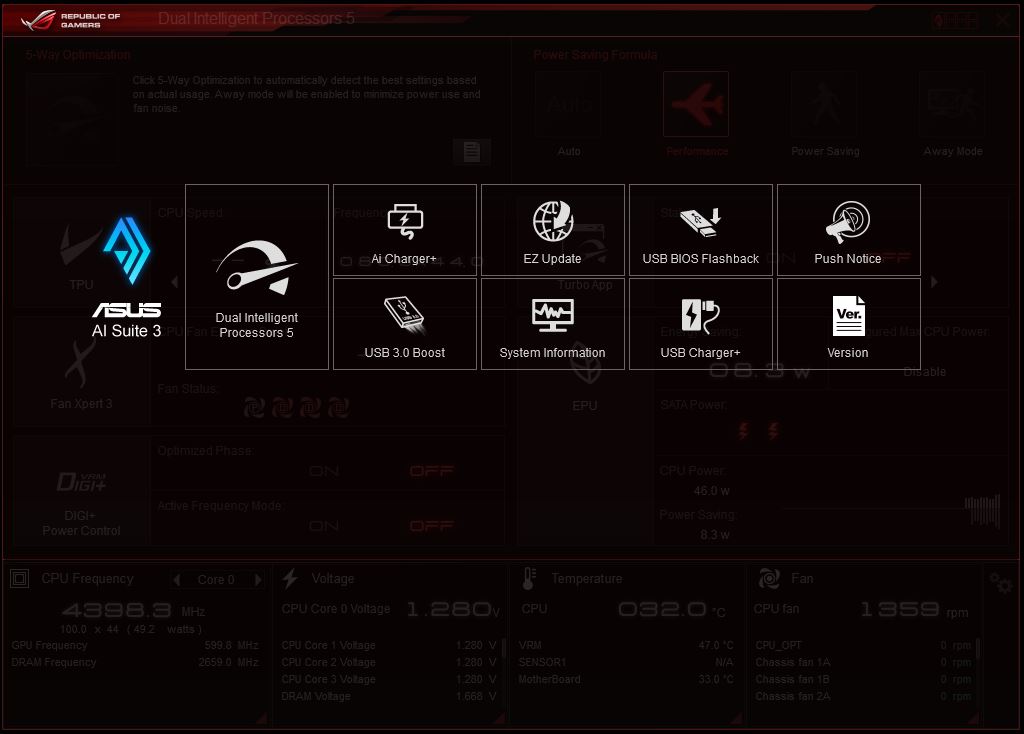Select Performance power mode airplane icon
The width and height of the screenshot is (1024, 734).
pos(696,104)
